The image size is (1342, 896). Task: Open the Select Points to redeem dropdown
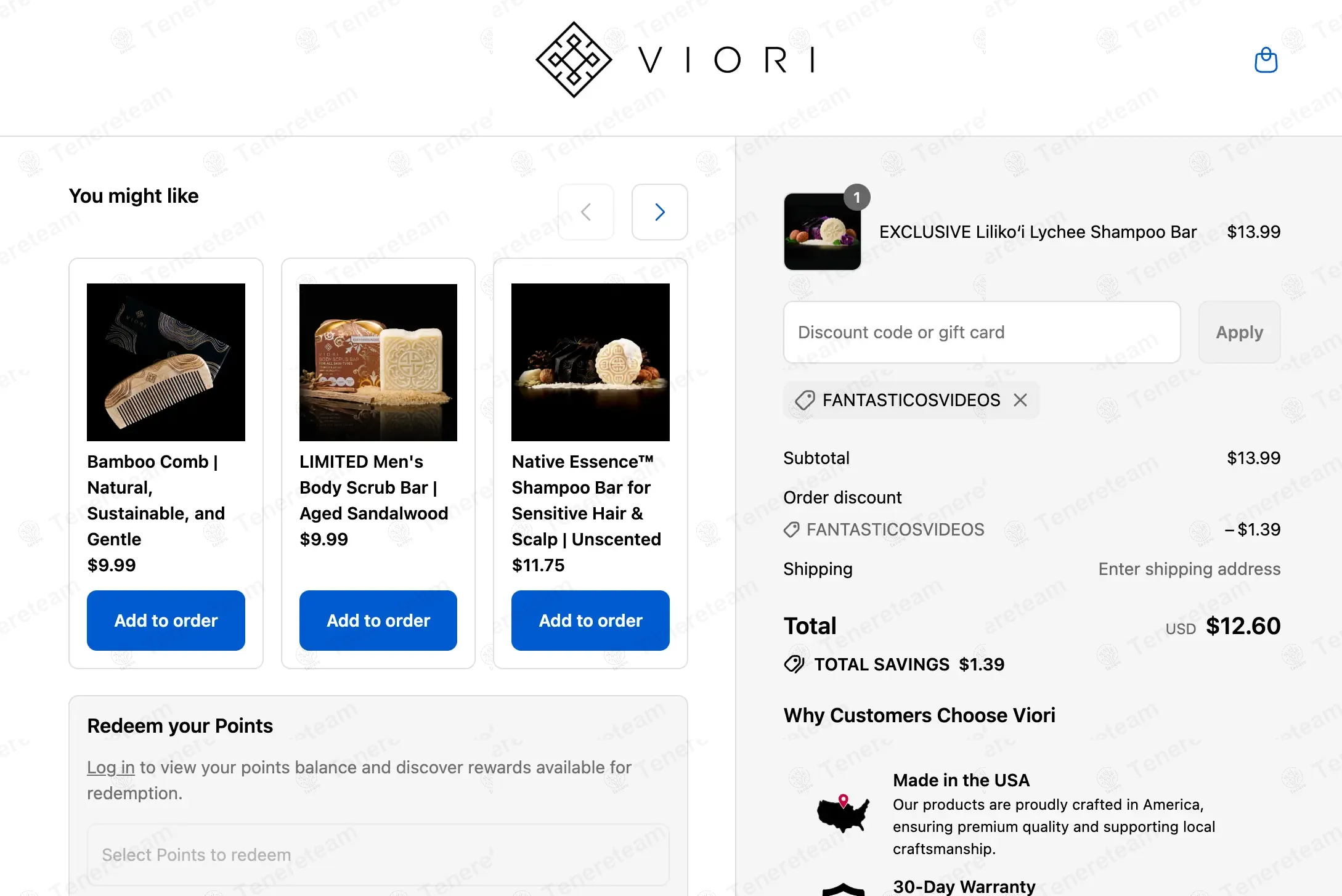pyautogui.click(x=378, y=855)
